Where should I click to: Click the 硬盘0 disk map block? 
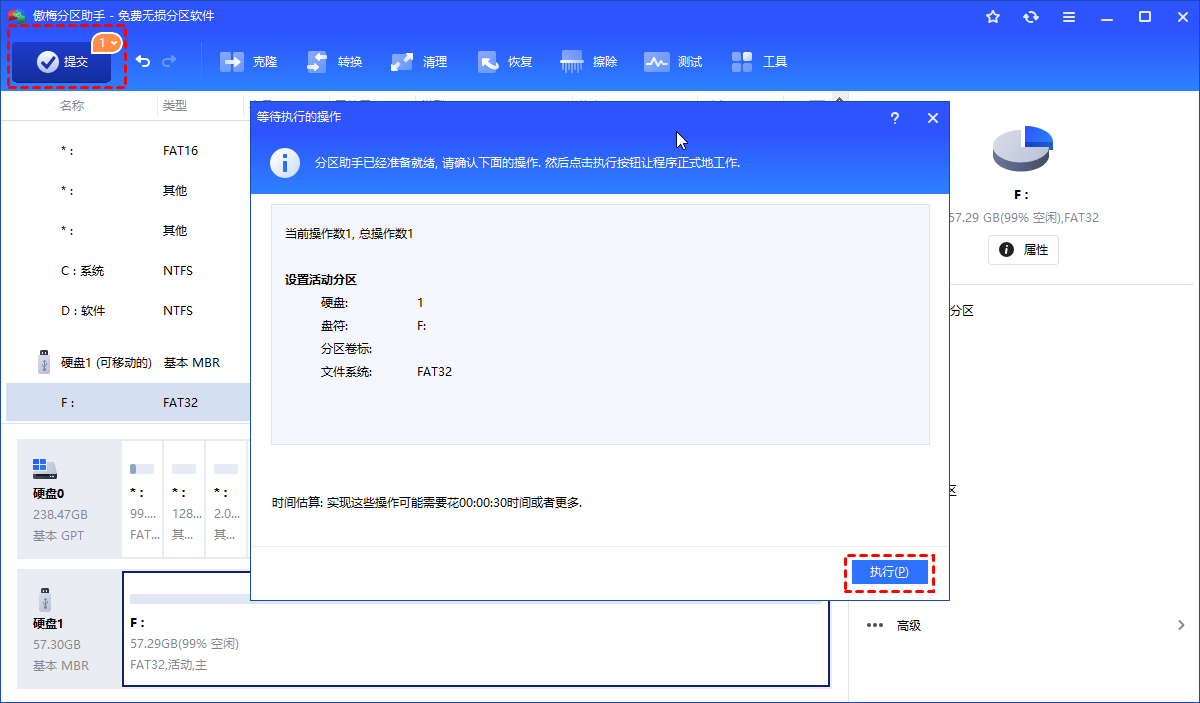point(69,499)
